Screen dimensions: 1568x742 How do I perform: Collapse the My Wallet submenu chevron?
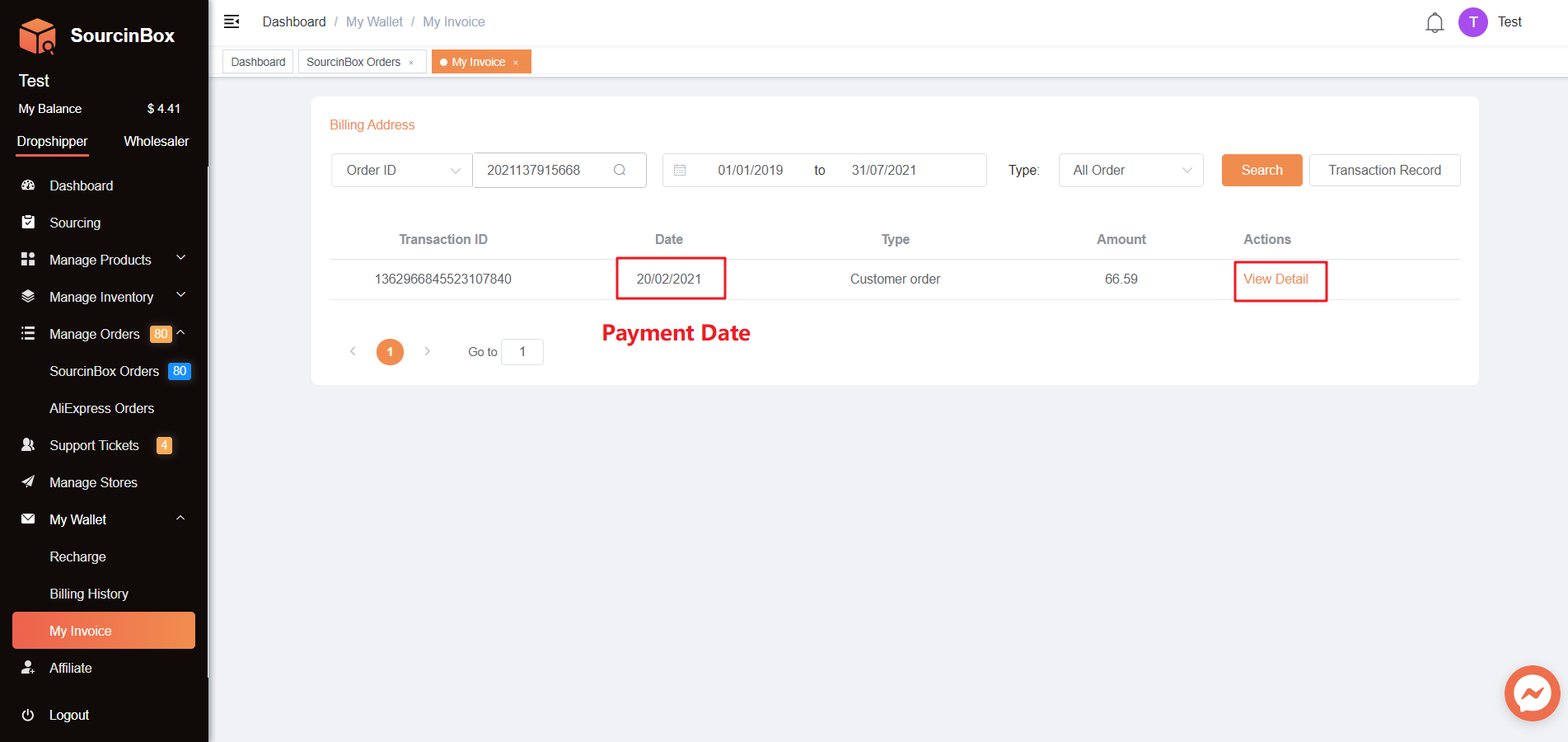point(181,518)
